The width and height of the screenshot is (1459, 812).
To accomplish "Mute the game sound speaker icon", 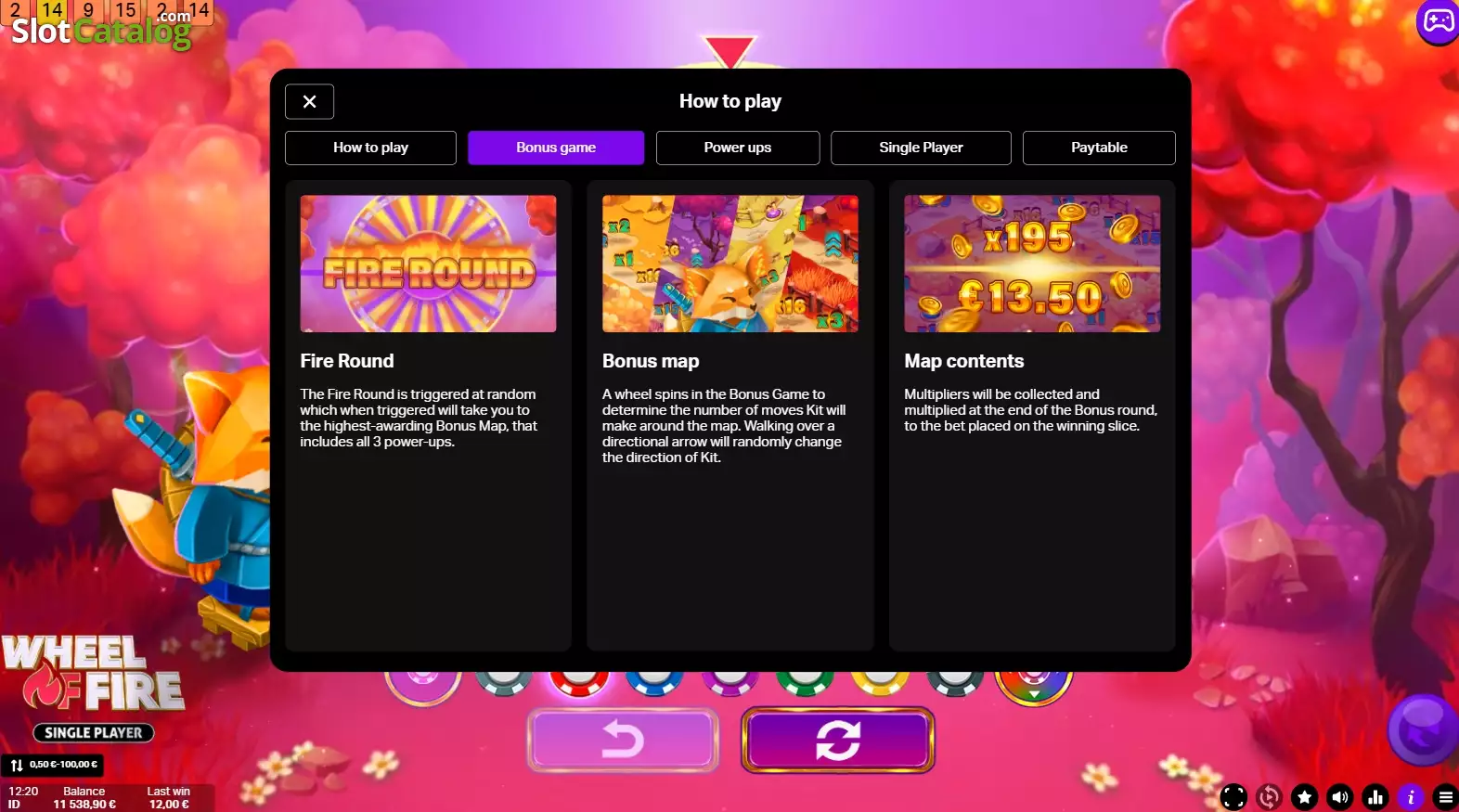I will tap(1340, 796).
